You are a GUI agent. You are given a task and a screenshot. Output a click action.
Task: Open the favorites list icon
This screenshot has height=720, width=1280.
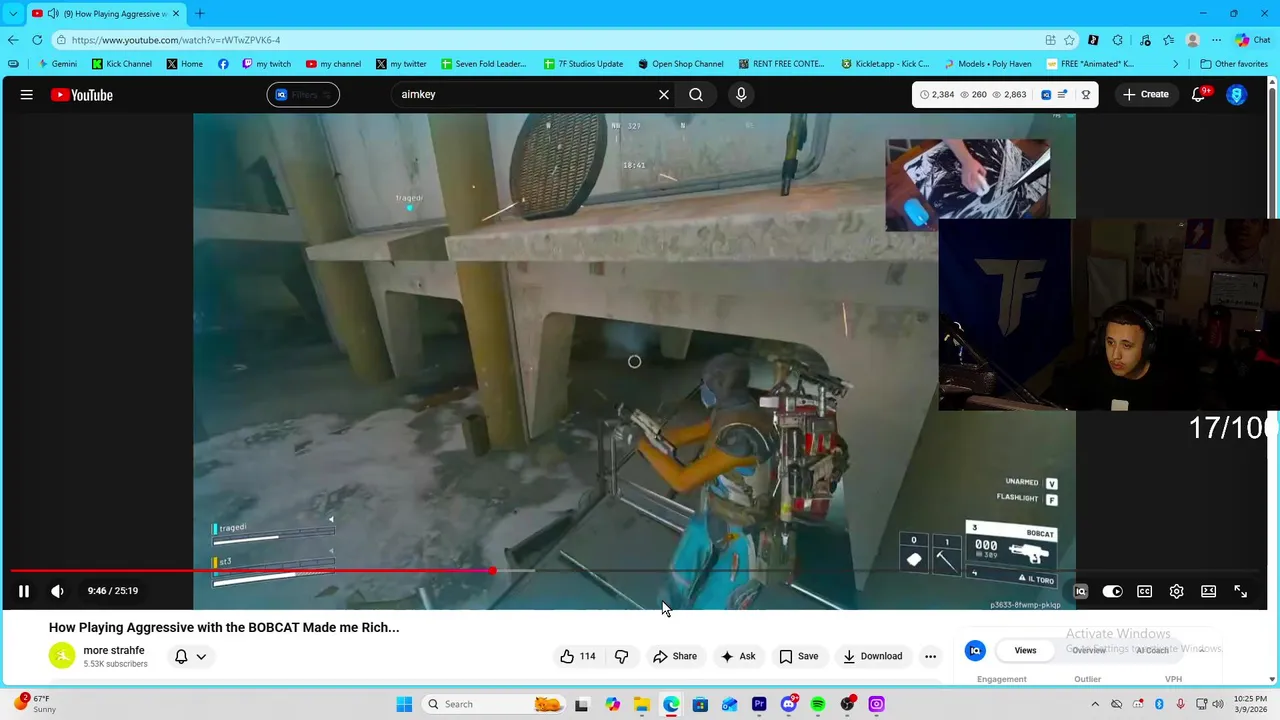point(1168,40)
